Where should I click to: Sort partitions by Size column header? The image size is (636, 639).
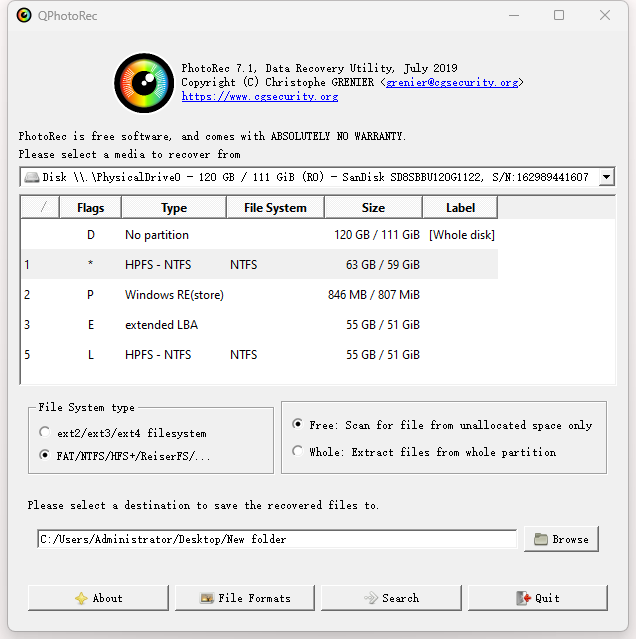[x=373, y=208]
